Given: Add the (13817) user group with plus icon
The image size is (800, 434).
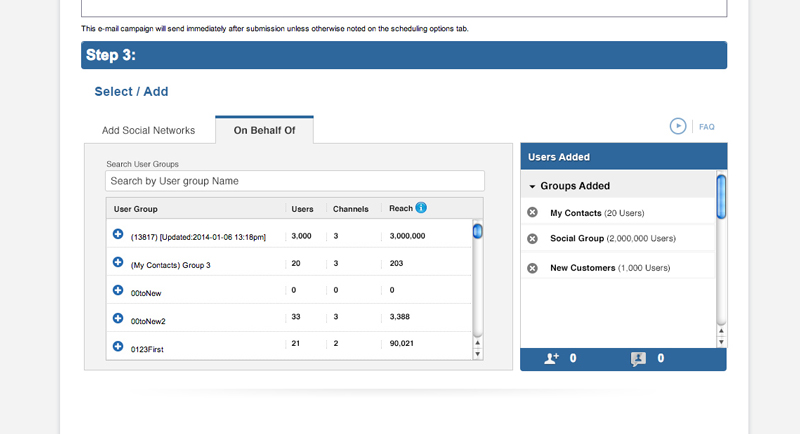Looking at the screenshot, I should [x=118, y=234].
